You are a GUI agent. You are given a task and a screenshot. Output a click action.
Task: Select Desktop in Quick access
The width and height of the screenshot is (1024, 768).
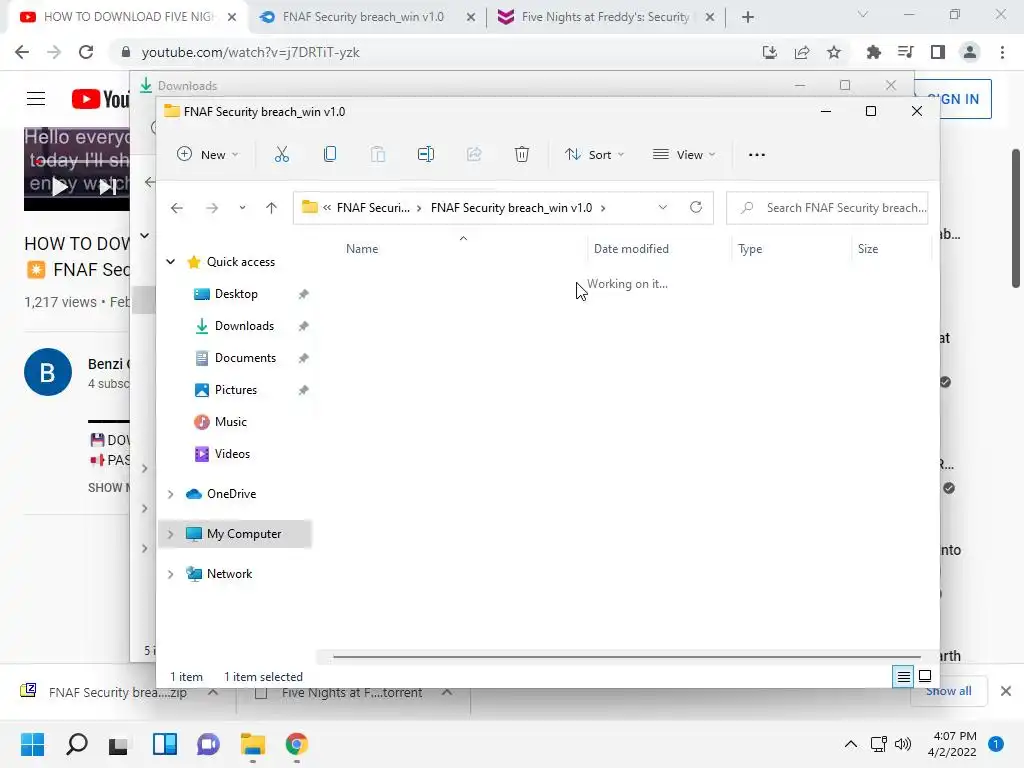(x=236, y=294)
